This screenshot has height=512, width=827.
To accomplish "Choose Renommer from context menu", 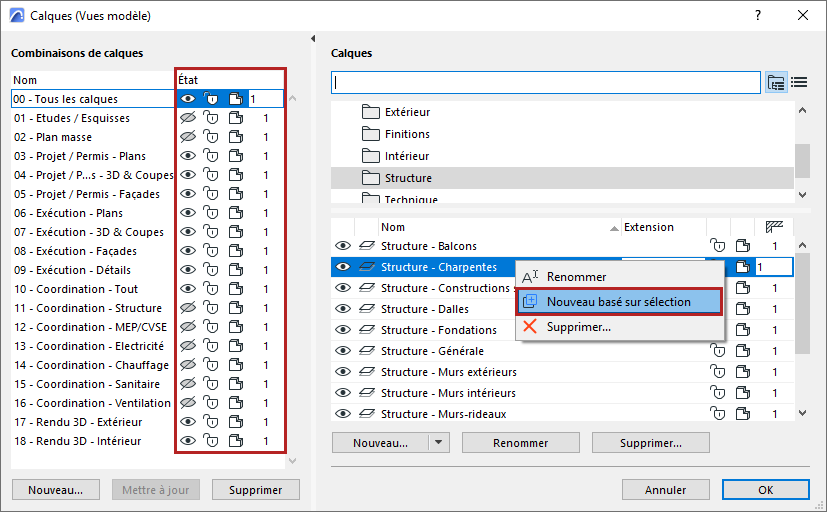I will tap(576, 277).
